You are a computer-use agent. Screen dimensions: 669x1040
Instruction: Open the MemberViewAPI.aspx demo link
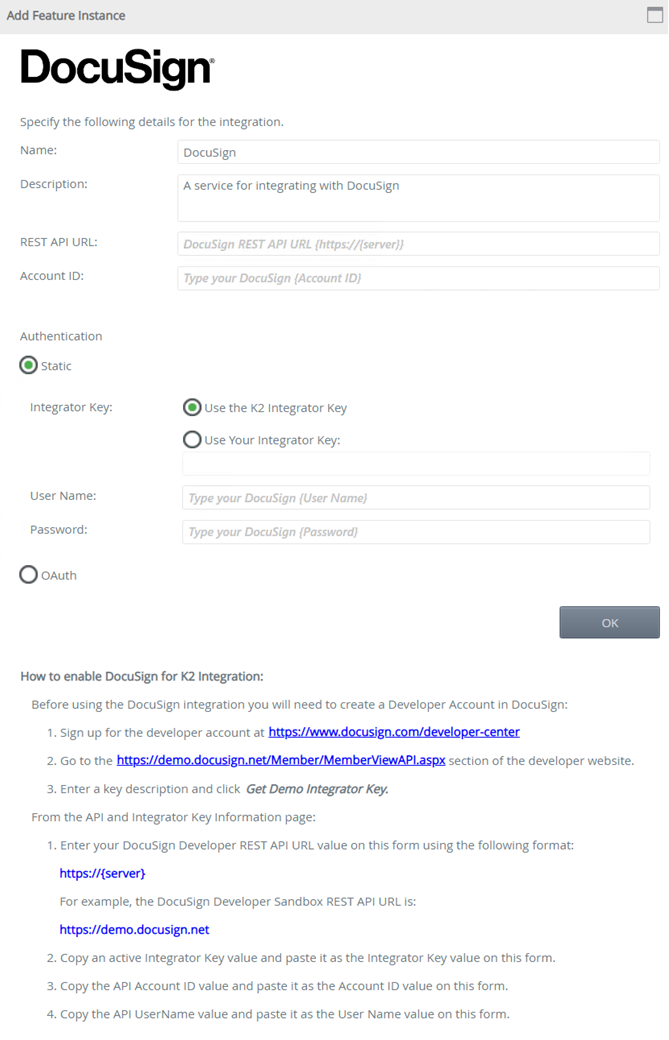(x=281, y=761)
